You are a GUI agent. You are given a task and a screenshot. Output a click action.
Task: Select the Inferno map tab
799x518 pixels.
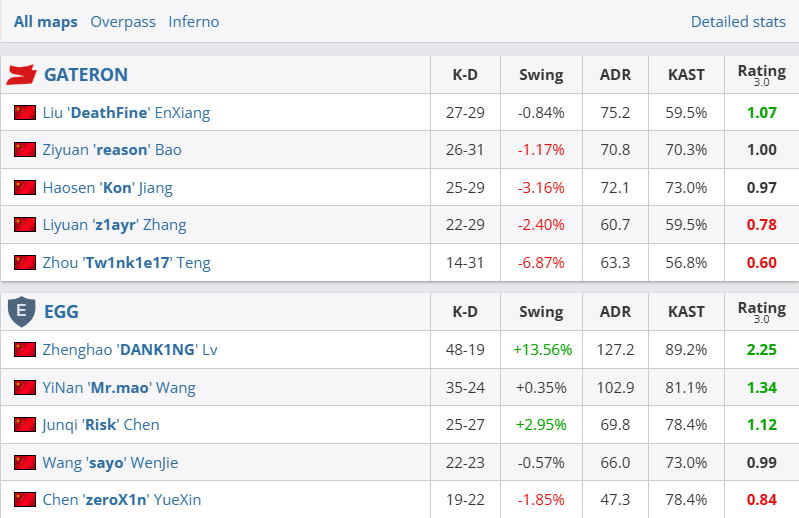(194, 21)
